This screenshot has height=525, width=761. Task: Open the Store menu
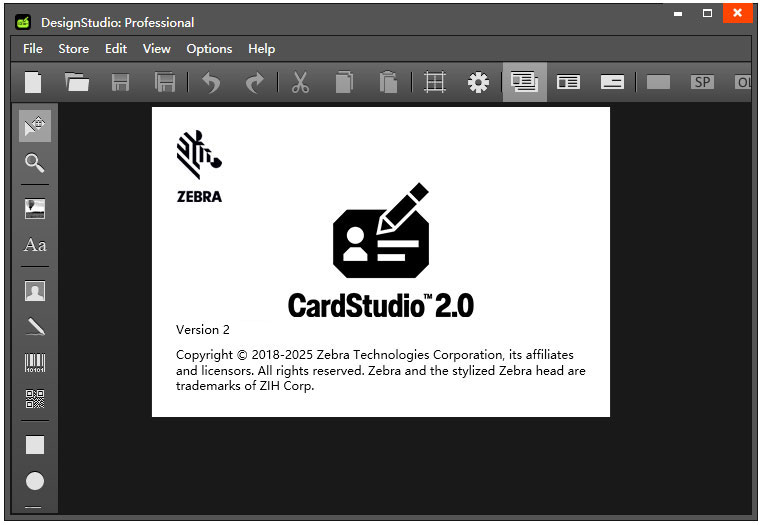[x=73, y=49]
